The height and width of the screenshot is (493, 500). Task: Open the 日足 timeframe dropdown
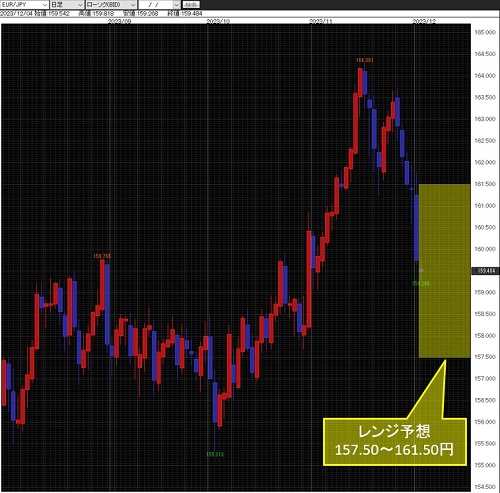(x=67, y=5)
